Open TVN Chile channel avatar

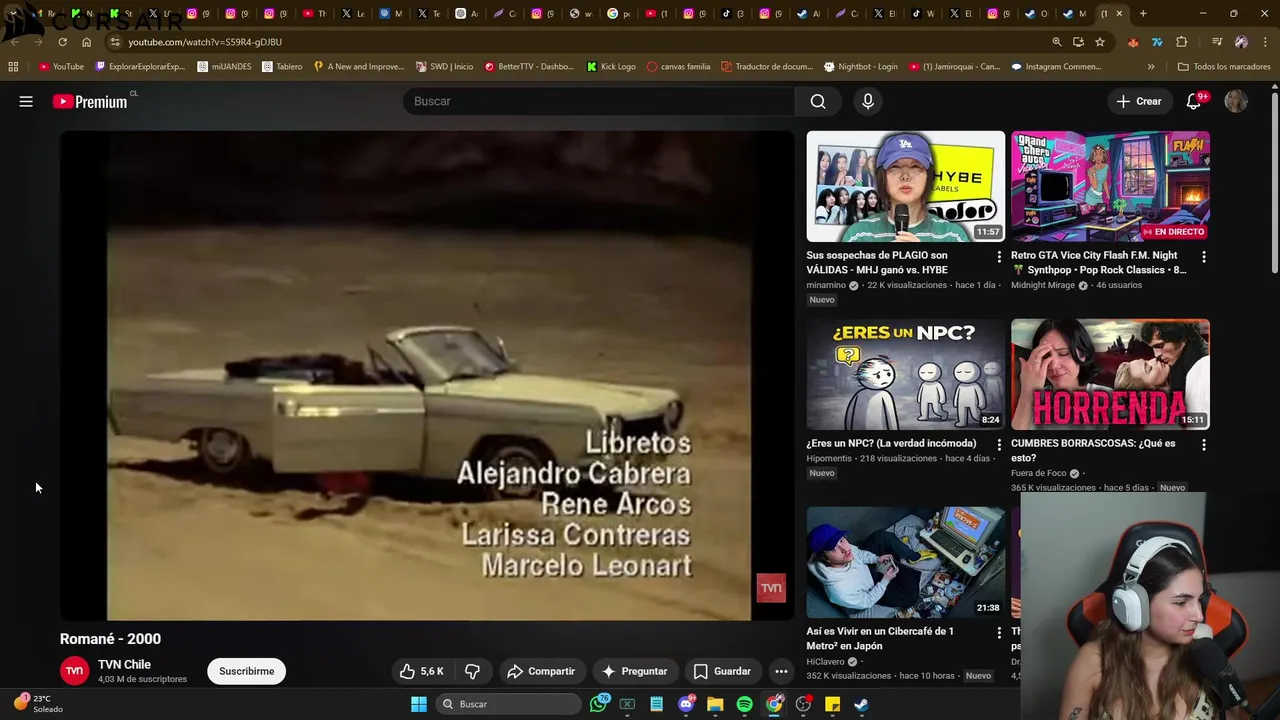[74, 671]
